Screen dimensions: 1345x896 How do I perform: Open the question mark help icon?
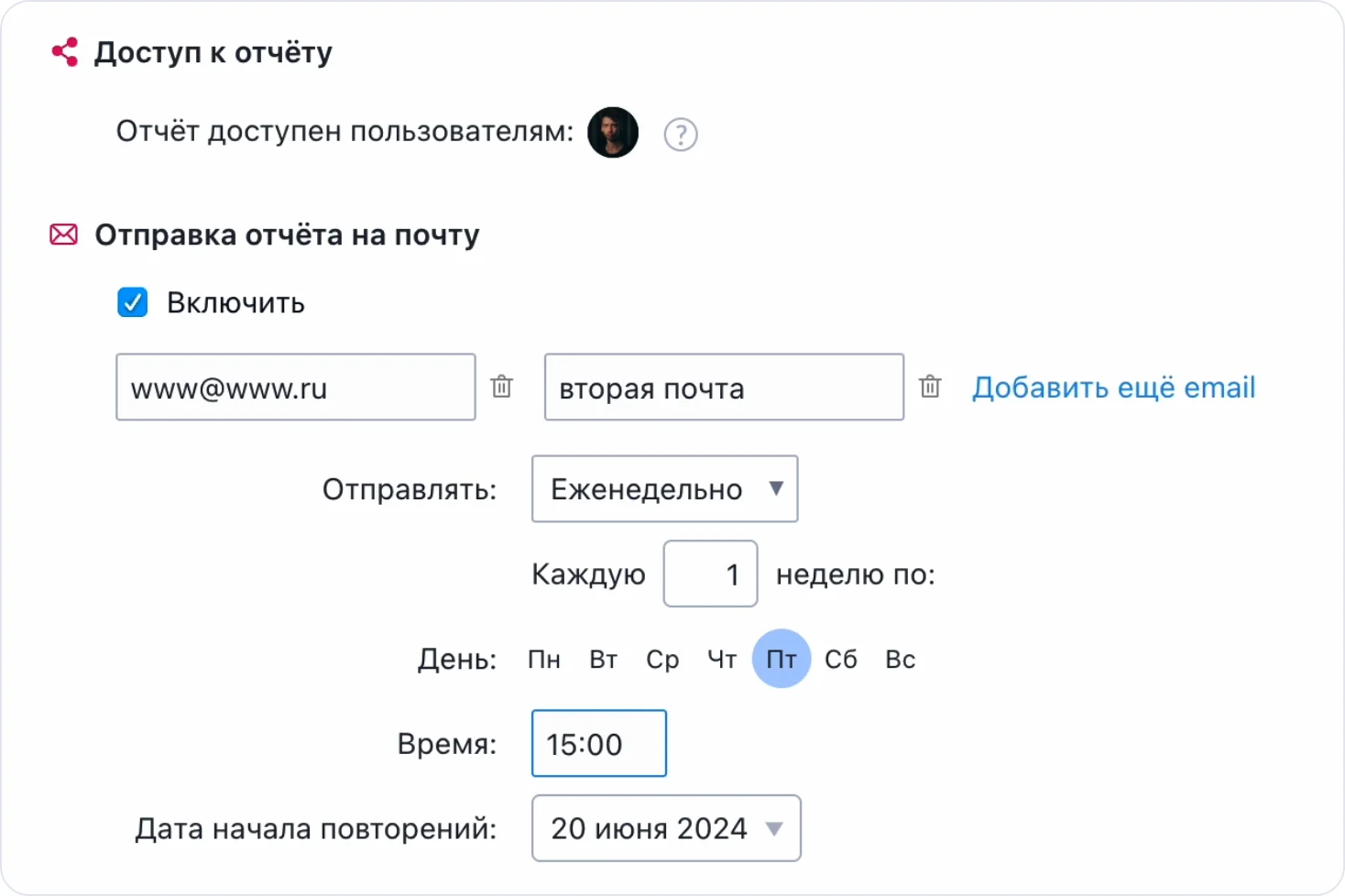tap(681, 135)
